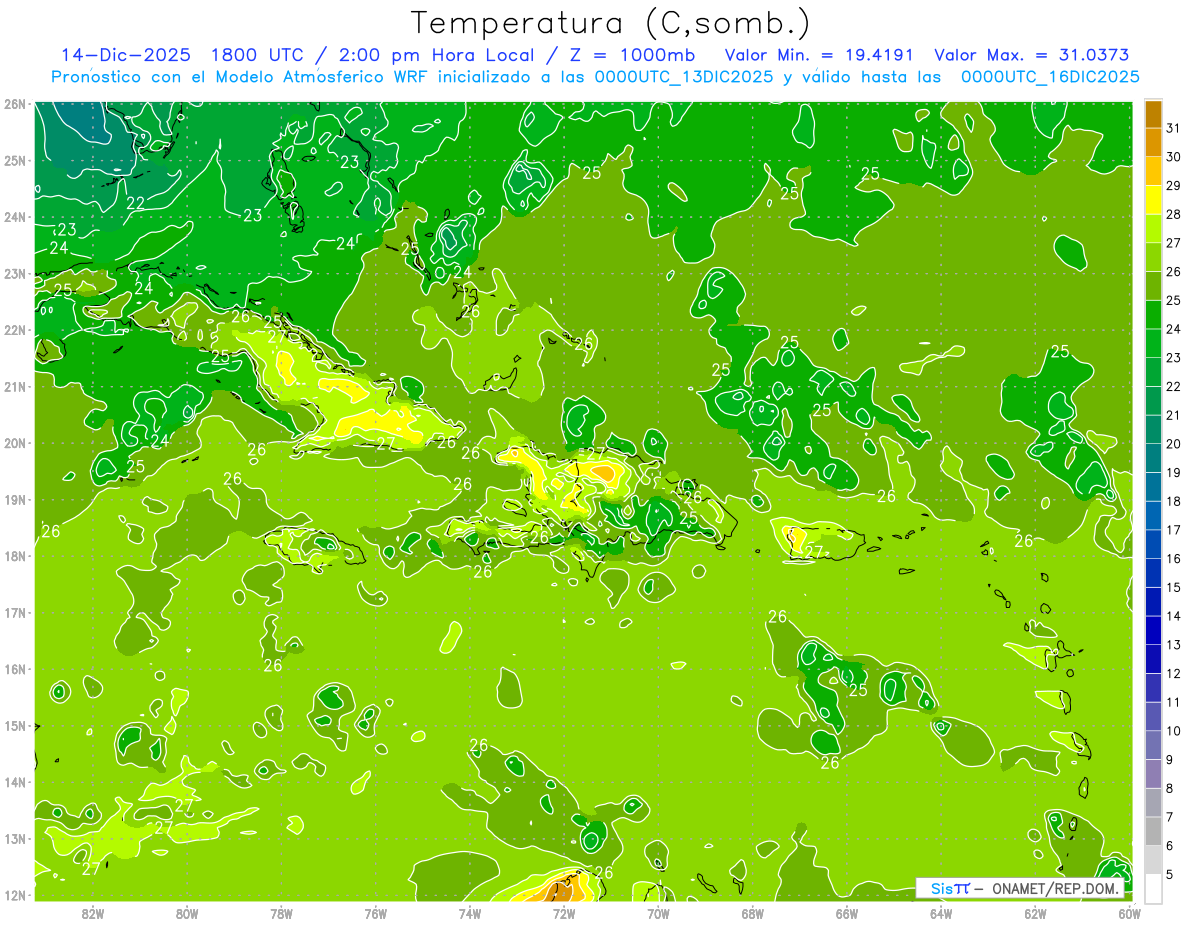
Task: Click the white swatch below 5 in color scale
Action: coord(1153,888)
